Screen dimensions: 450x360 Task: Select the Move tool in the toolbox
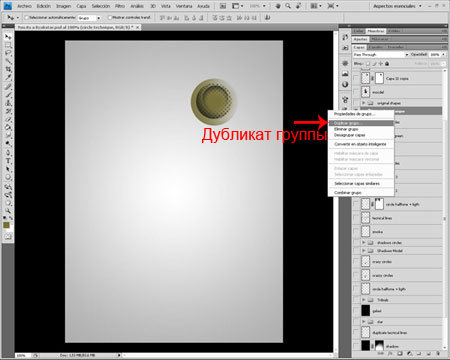pos(8,37)
